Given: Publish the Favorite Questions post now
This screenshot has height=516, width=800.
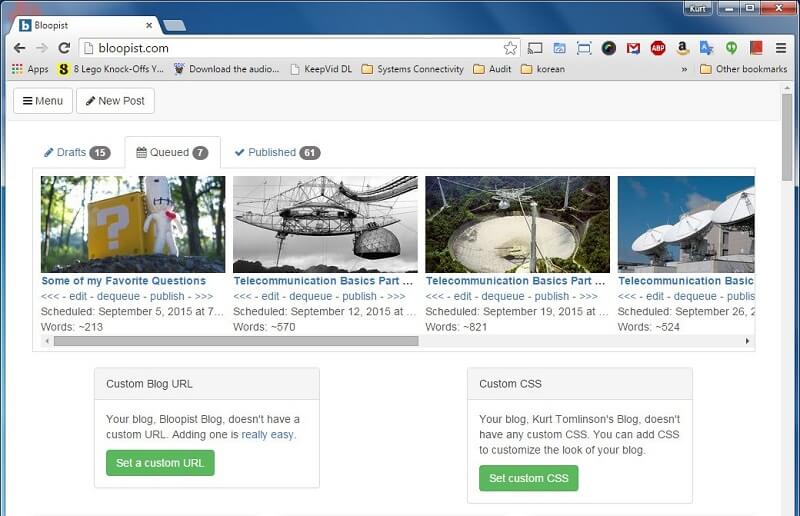Looking at the screenshot, I should coord(167,296).
